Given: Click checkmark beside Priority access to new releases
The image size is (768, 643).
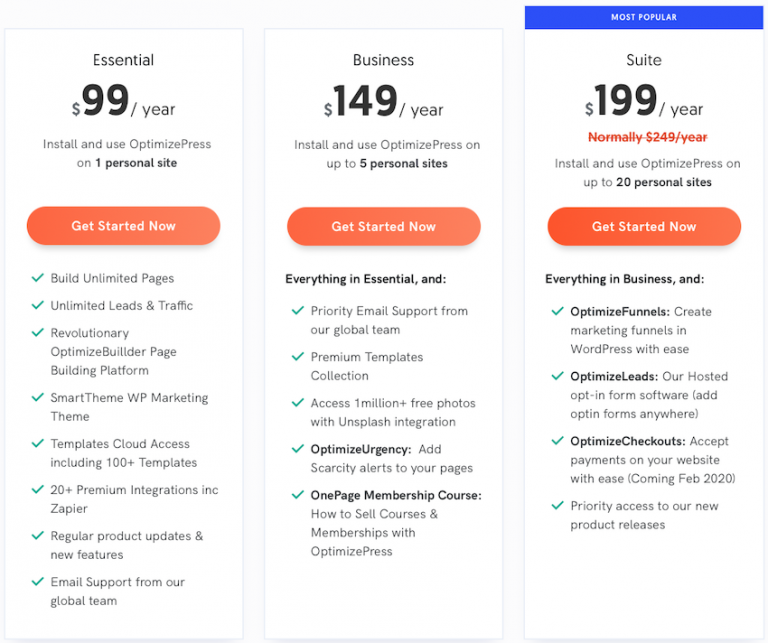Looking at the screenshot, I should point(557,505).
